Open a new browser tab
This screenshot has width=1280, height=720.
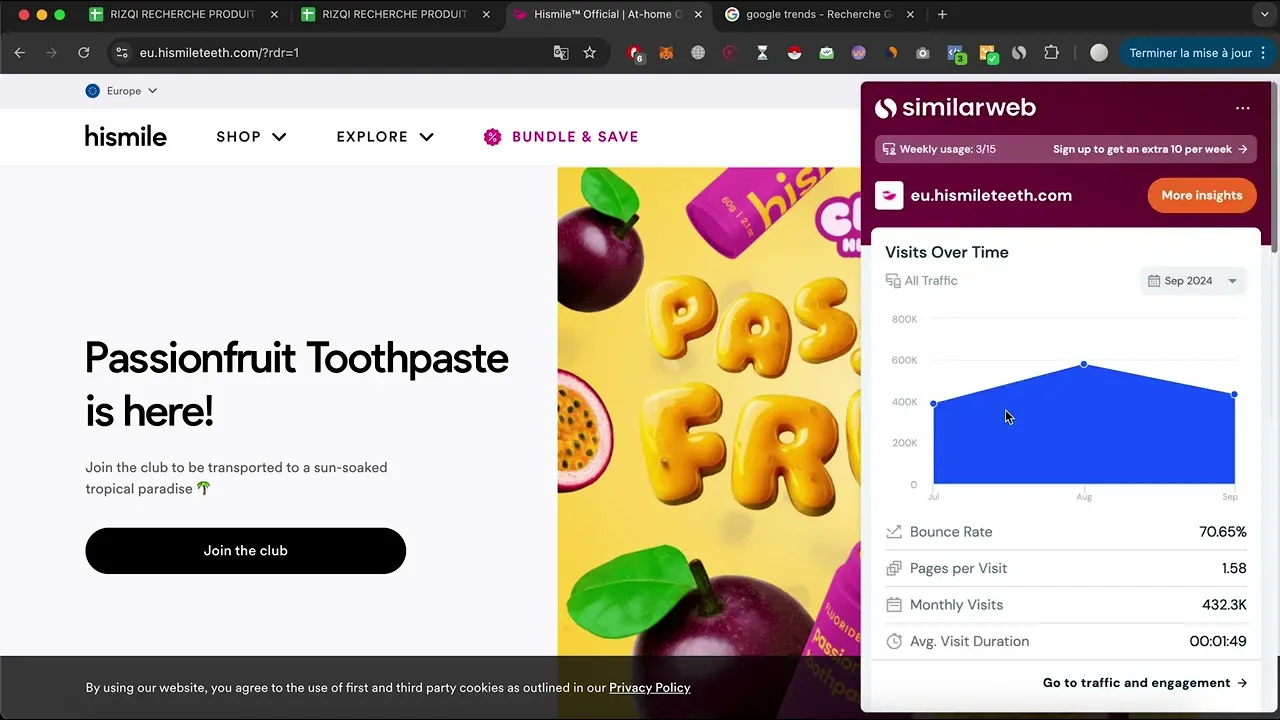(x=942, y=15)
